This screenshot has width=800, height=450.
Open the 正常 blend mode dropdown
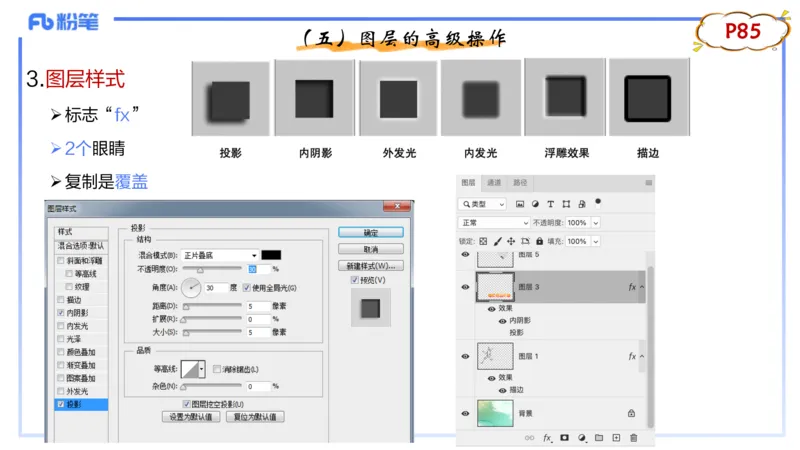click(493, 223)
